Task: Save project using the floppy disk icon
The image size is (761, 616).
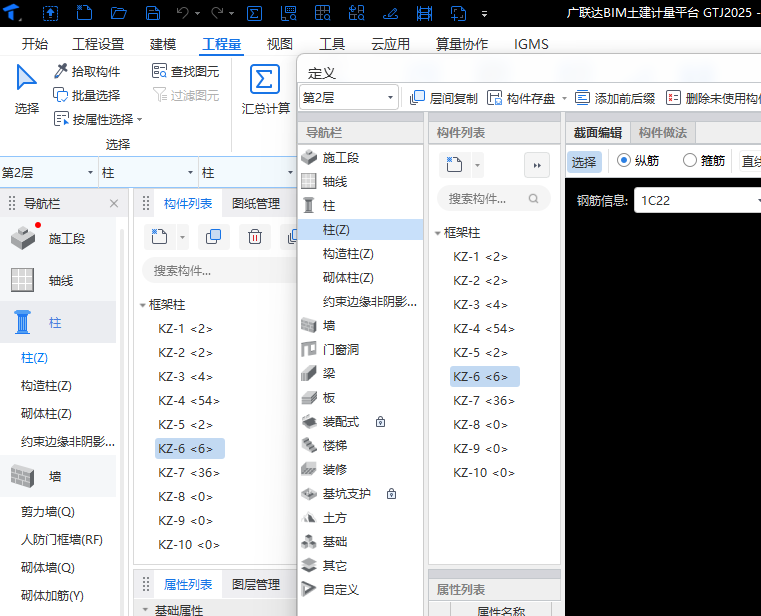Action: [x=153, y=13]
